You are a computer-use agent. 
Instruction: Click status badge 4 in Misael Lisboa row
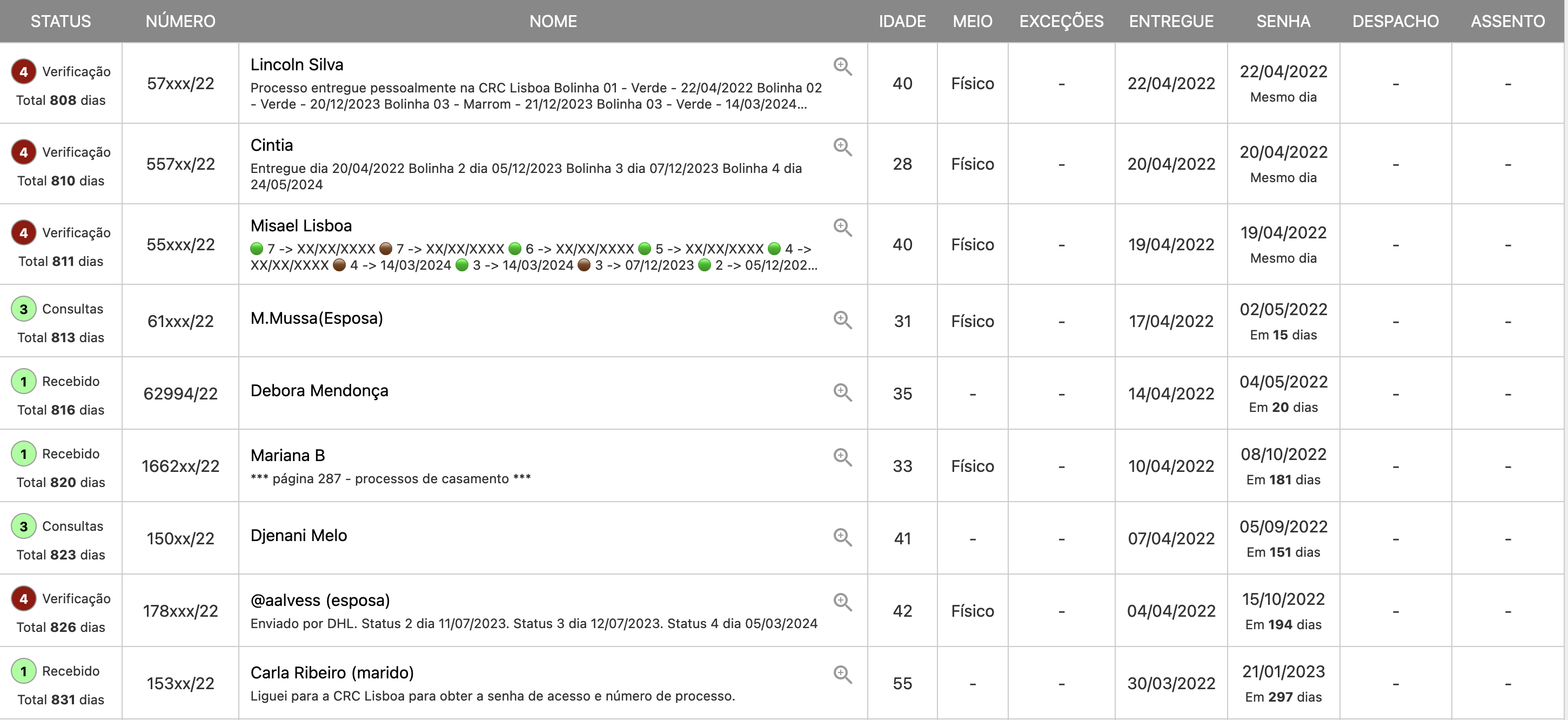pyautogui.click(x=24, y=232)
